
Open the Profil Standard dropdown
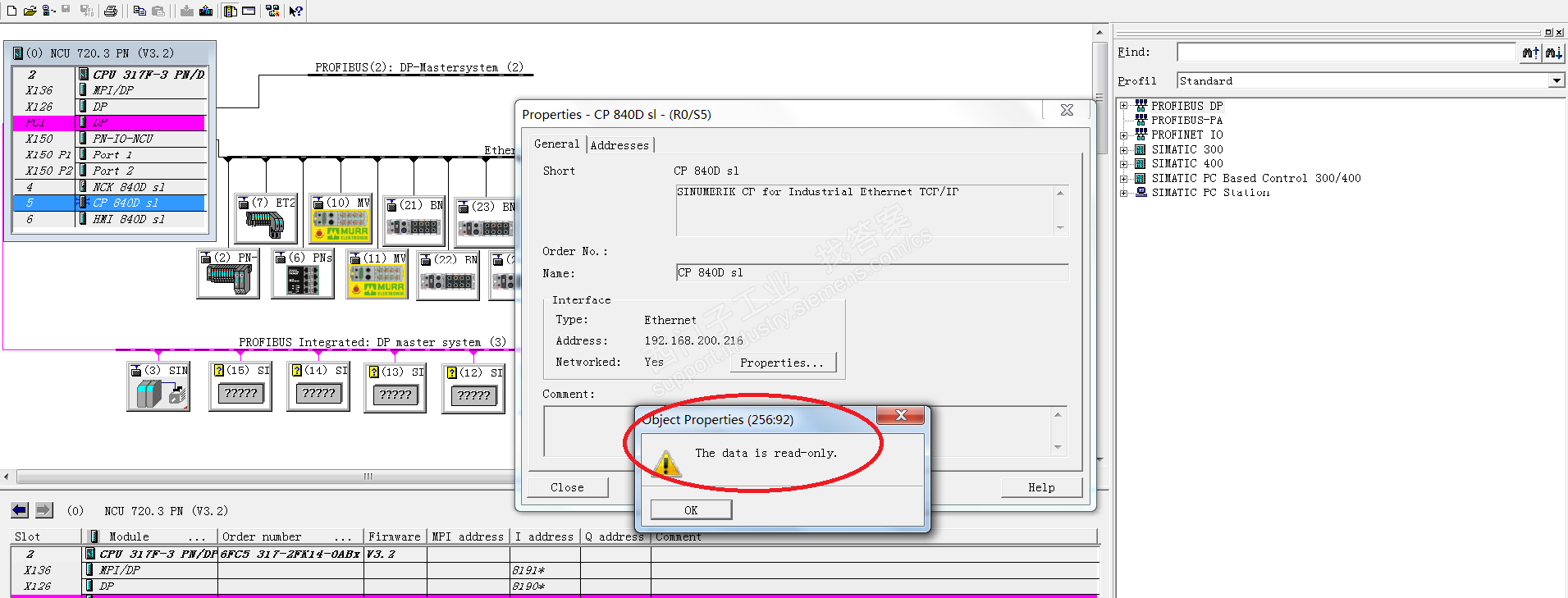coord(1556,80)
